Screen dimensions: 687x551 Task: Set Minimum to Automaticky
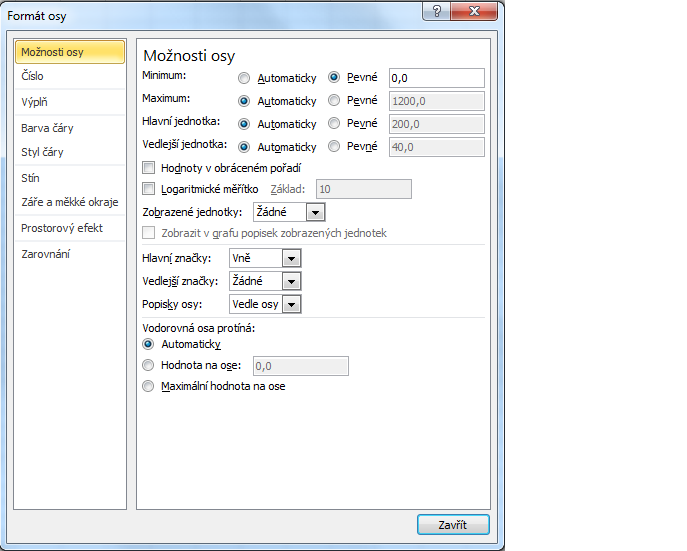tap(244, 78)
